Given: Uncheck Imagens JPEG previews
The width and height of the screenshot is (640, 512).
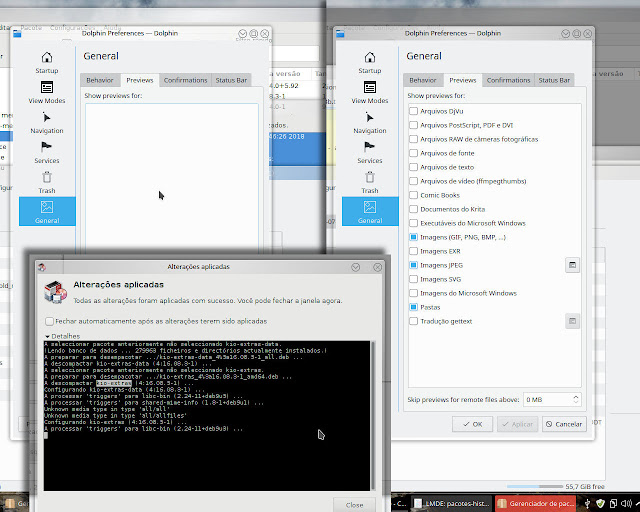Looking at the screenshot, I should pyautogui.click(x=413, y=265).
